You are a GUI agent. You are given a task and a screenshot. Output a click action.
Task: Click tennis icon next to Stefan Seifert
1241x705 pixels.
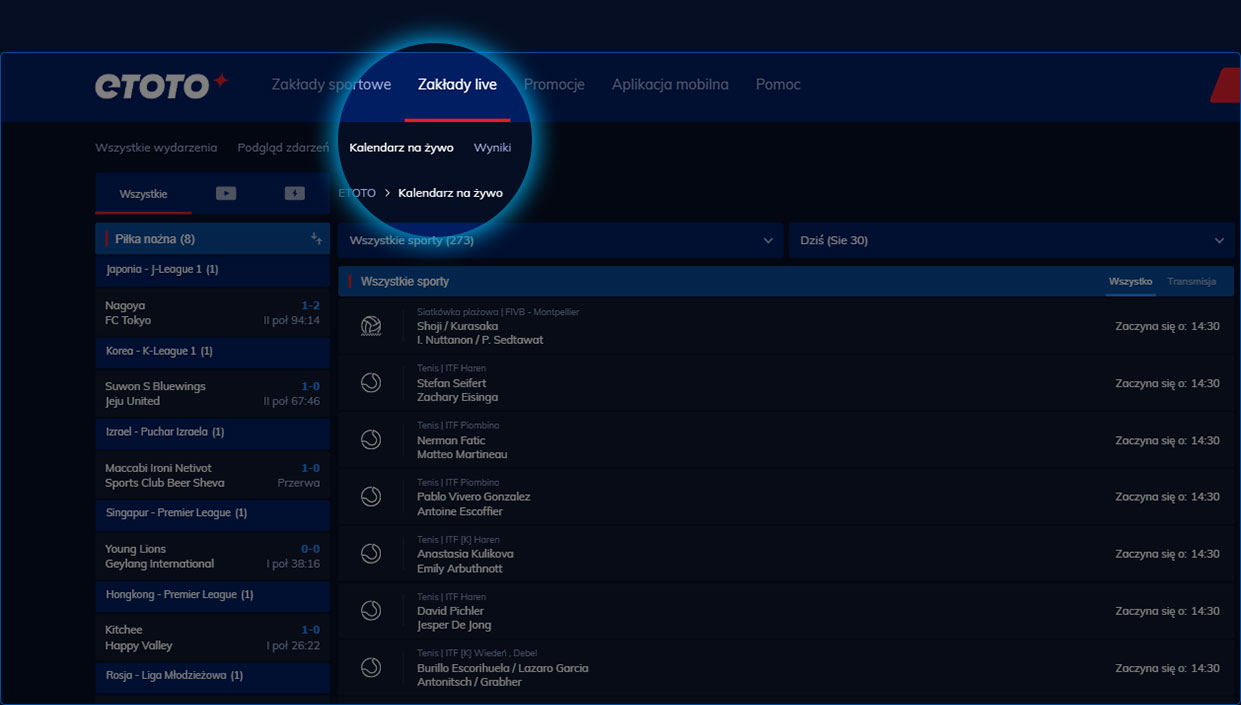371,383
